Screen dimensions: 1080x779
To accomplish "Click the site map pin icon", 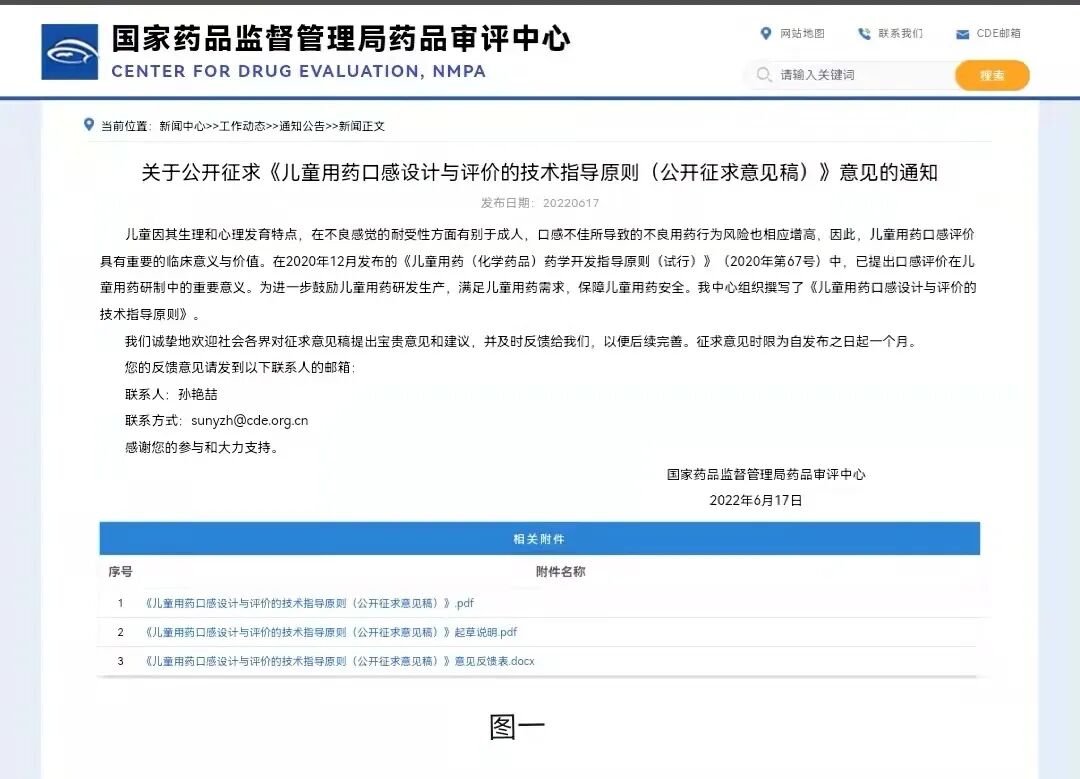I will [x=765, y=33].
